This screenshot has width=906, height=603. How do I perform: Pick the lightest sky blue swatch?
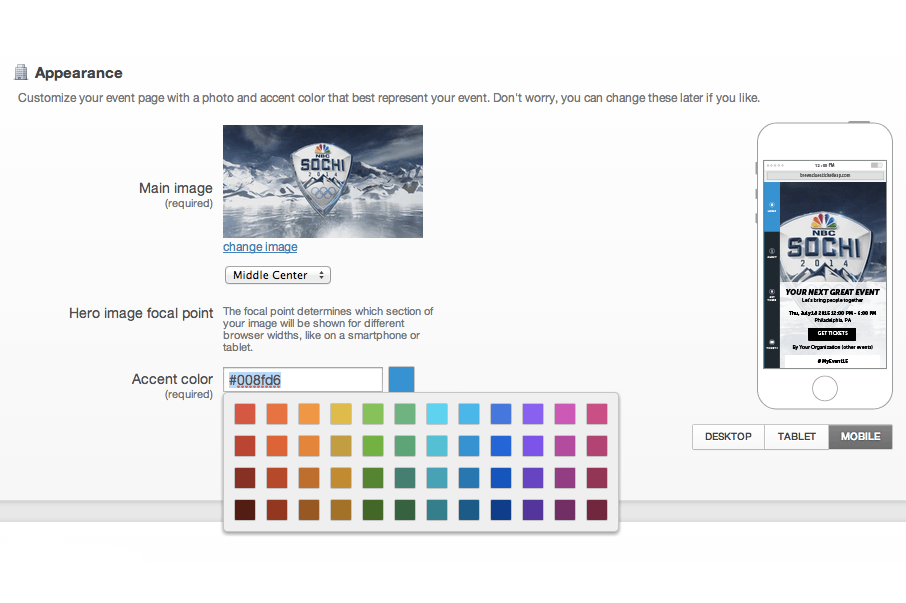(x=469, y=414)
